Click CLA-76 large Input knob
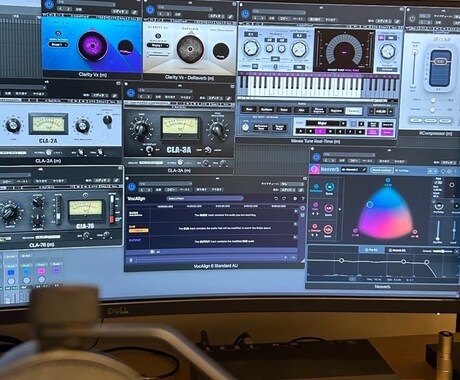460x380 pixels. 9,212
